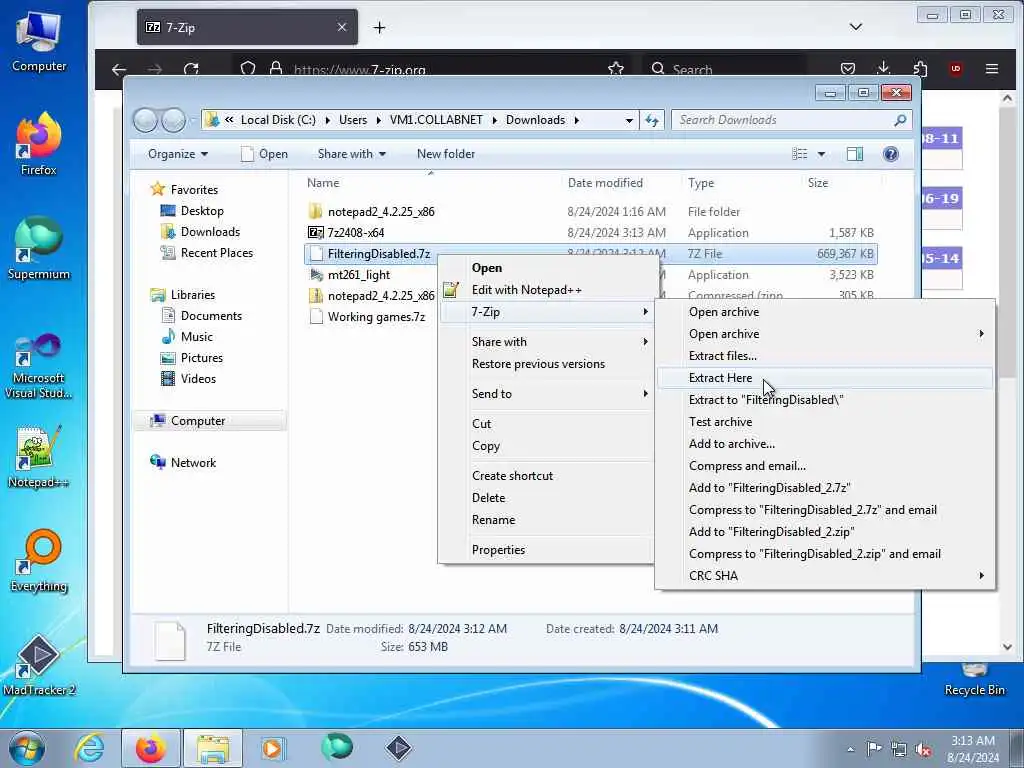Viewport: 1024px width, 768px height.
Task: Click the refresh button beside address bar
Action: (x=652, y=120)
